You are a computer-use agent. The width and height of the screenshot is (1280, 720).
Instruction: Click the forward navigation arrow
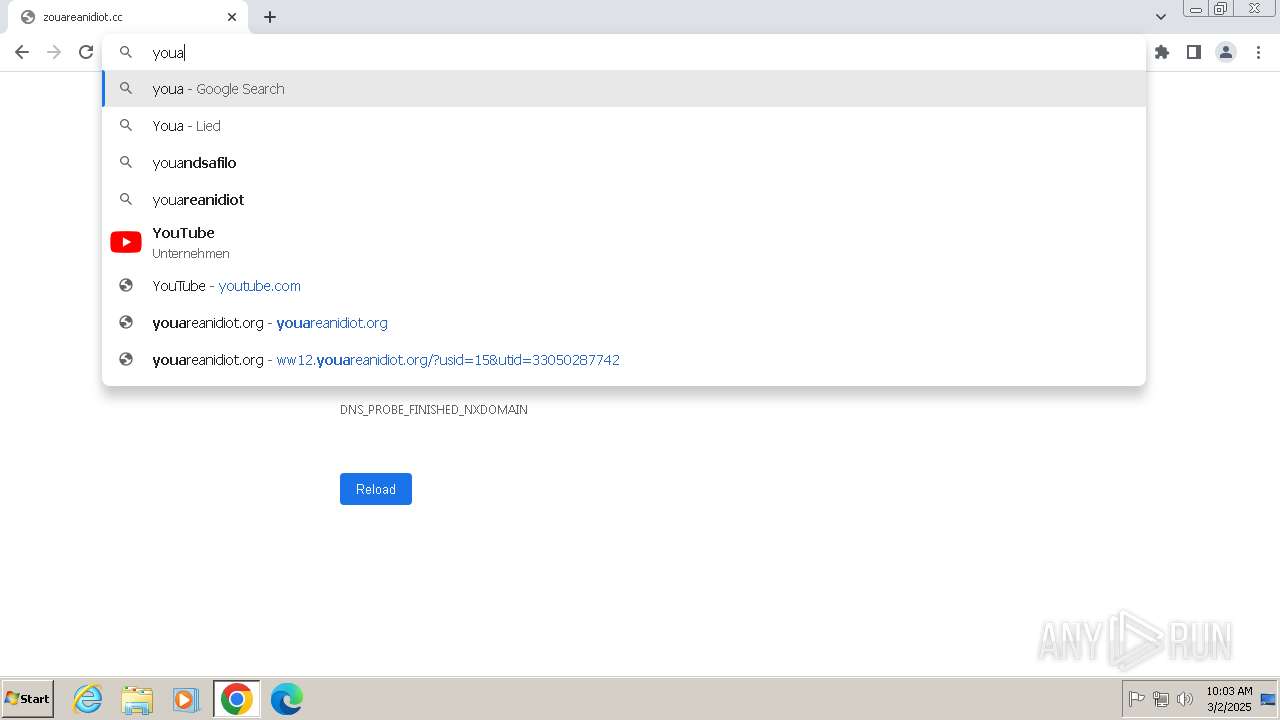(54, 52)
